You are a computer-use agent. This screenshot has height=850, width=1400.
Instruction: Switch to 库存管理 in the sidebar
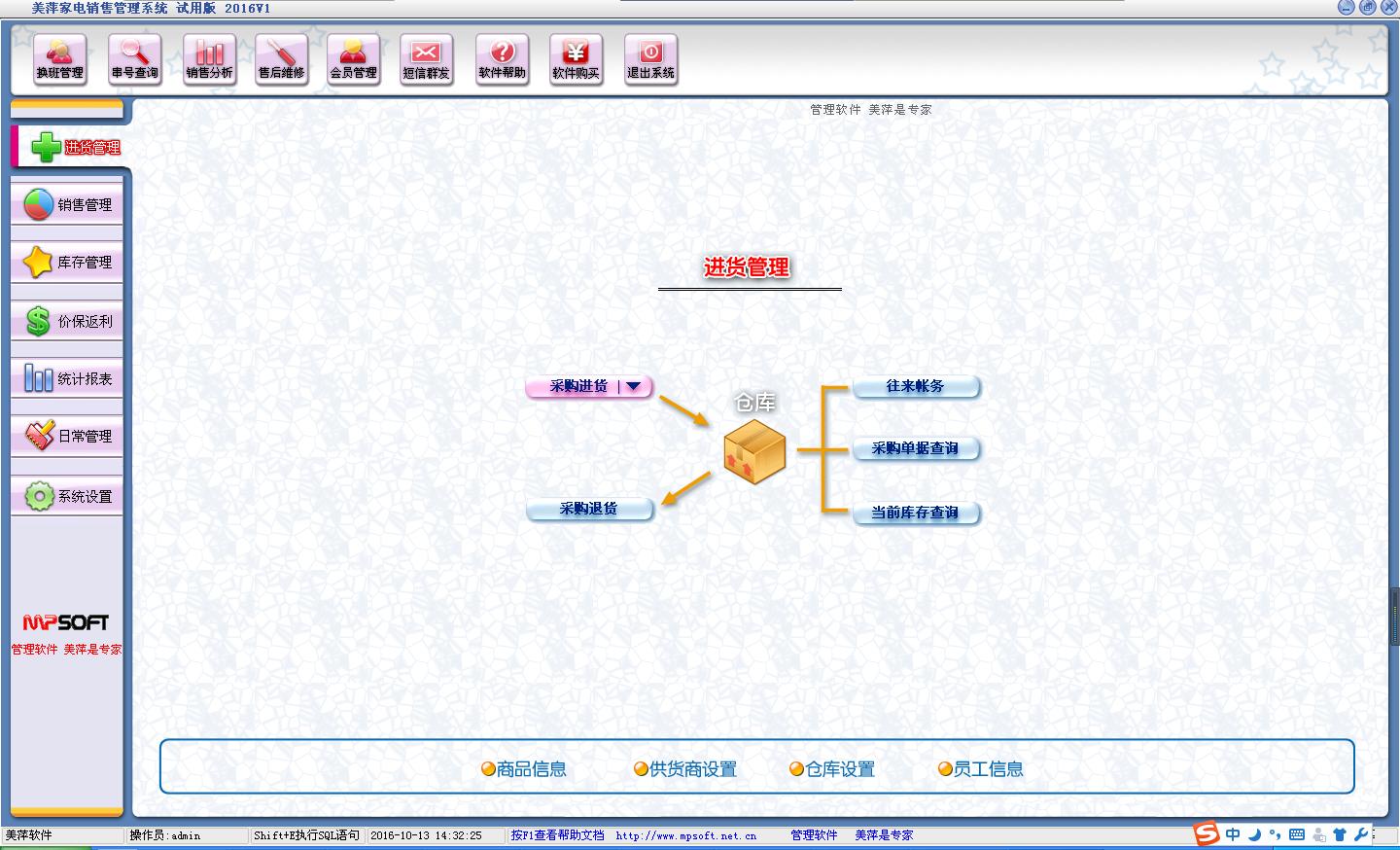(67, 263)
